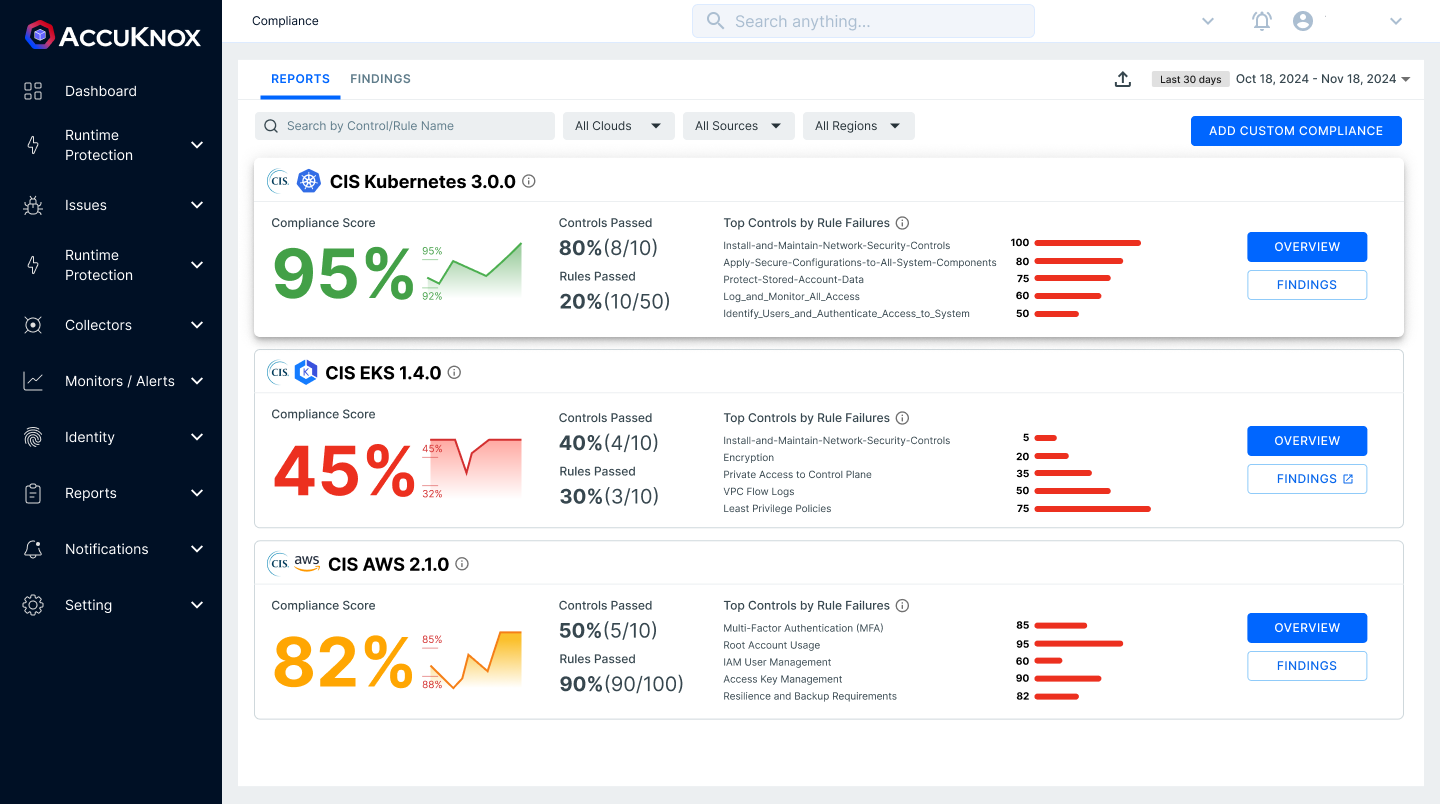
Task: Open OVERVIEW for CIS EKS 1.4.0
Action: pos(1307,441)
